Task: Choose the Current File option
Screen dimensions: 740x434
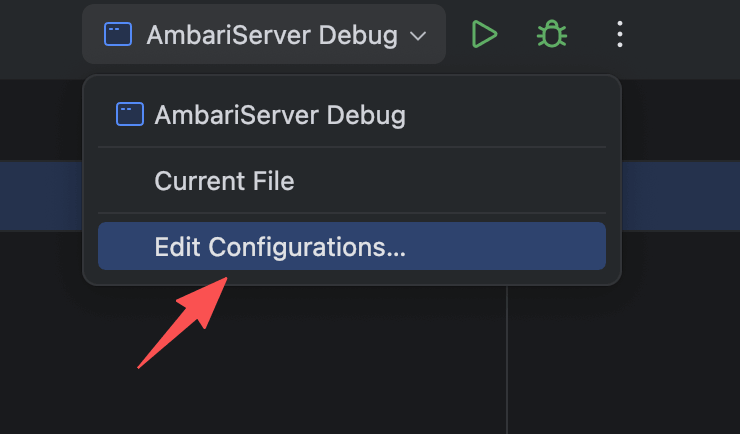Action: click(224, 181)
